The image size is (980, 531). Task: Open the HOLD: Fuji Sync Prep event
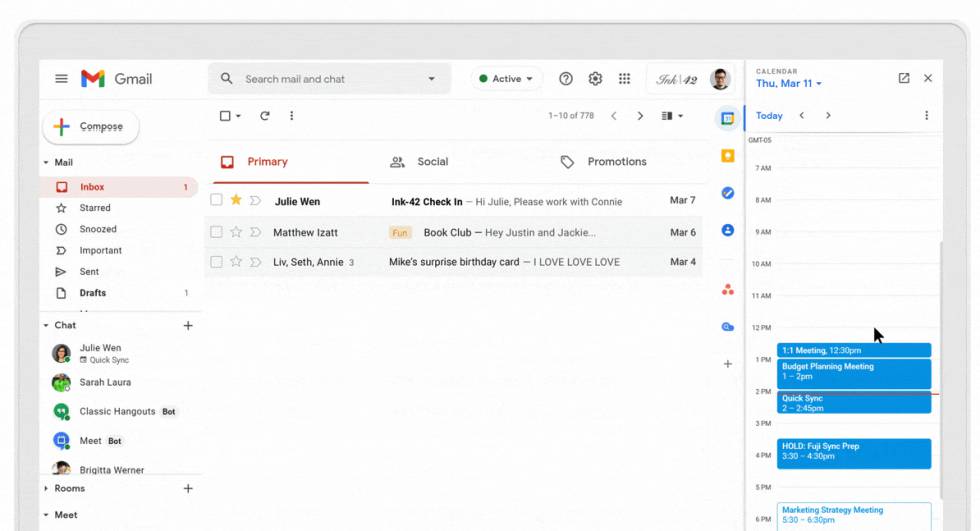(x=854, y=454)
